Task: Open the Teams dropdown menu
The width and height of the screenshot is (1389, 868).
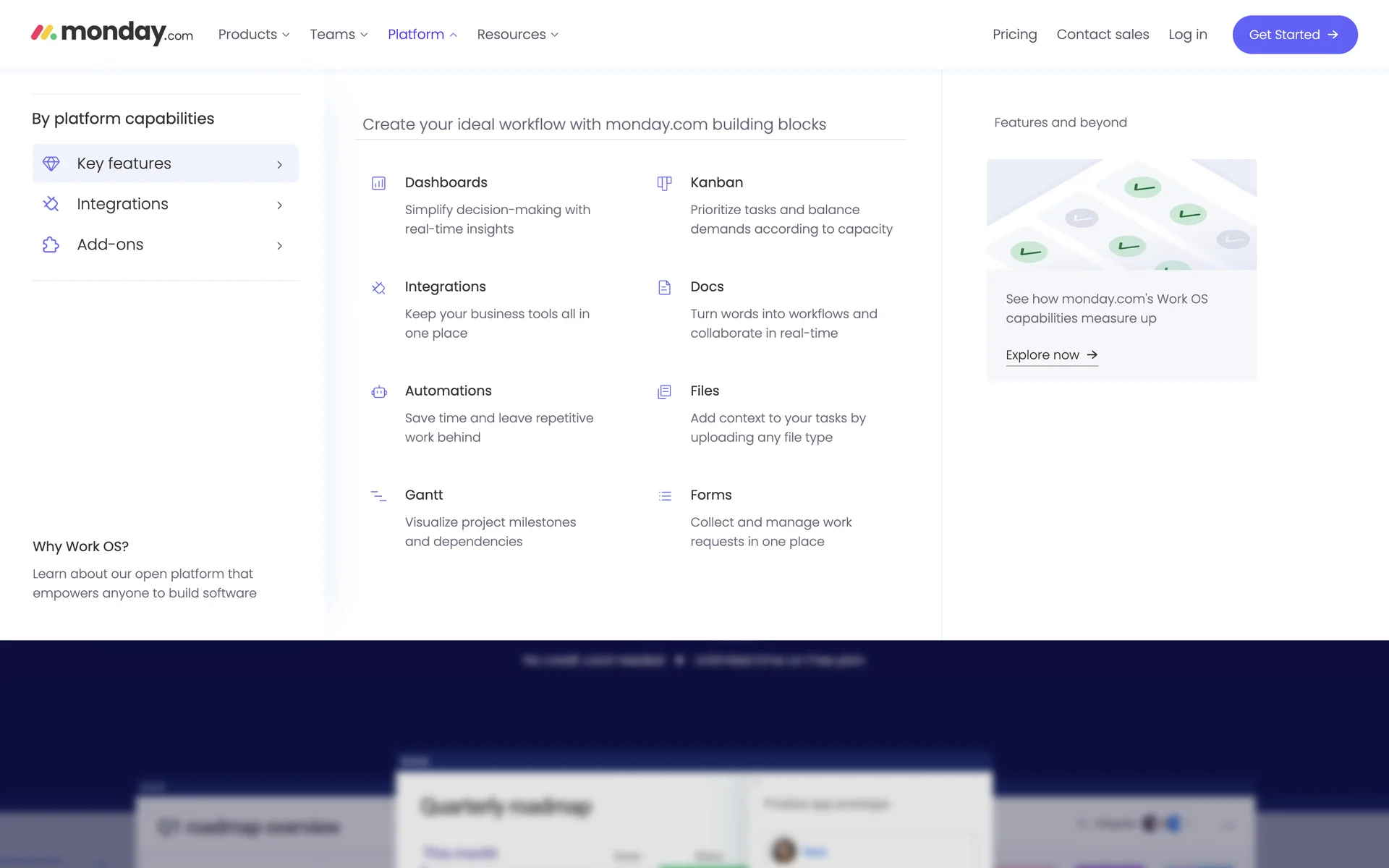Action: click(339, 35)
